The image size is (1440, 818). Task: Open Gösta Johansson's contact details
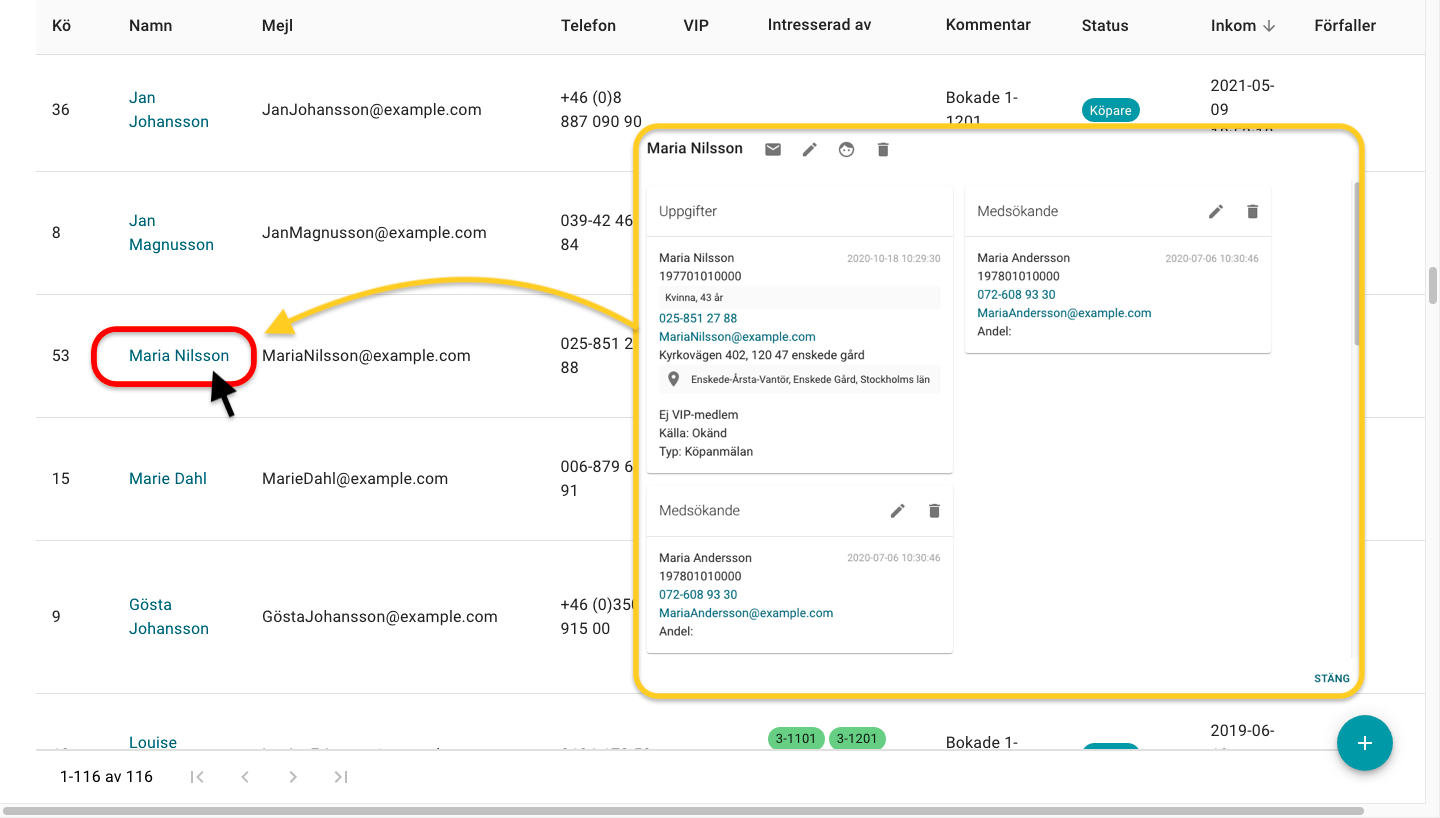coord(169,617)
